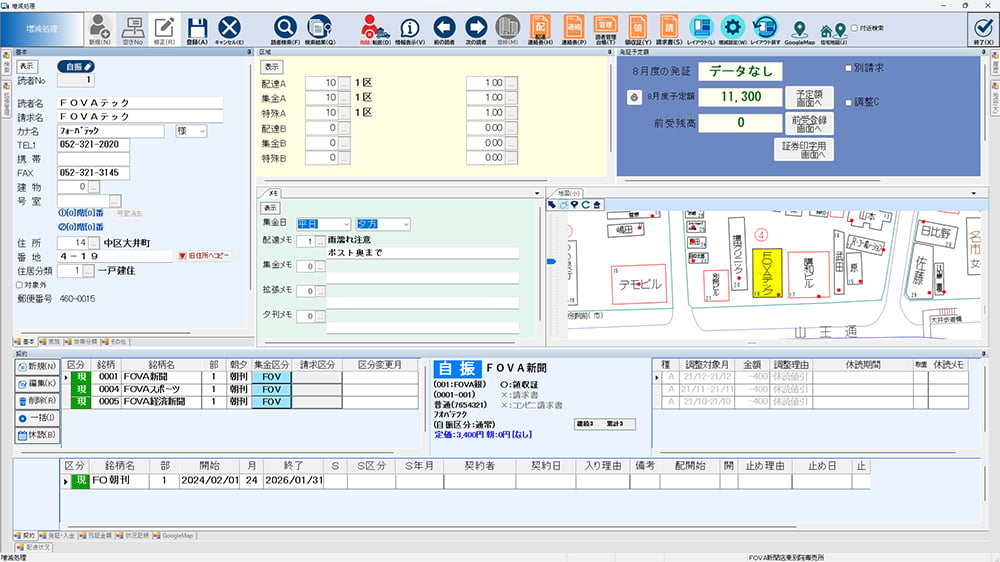Viewport: 1000px width, 562px height.
Task: Click the 削除(R) trash button
Action: (x=37, y=401)
